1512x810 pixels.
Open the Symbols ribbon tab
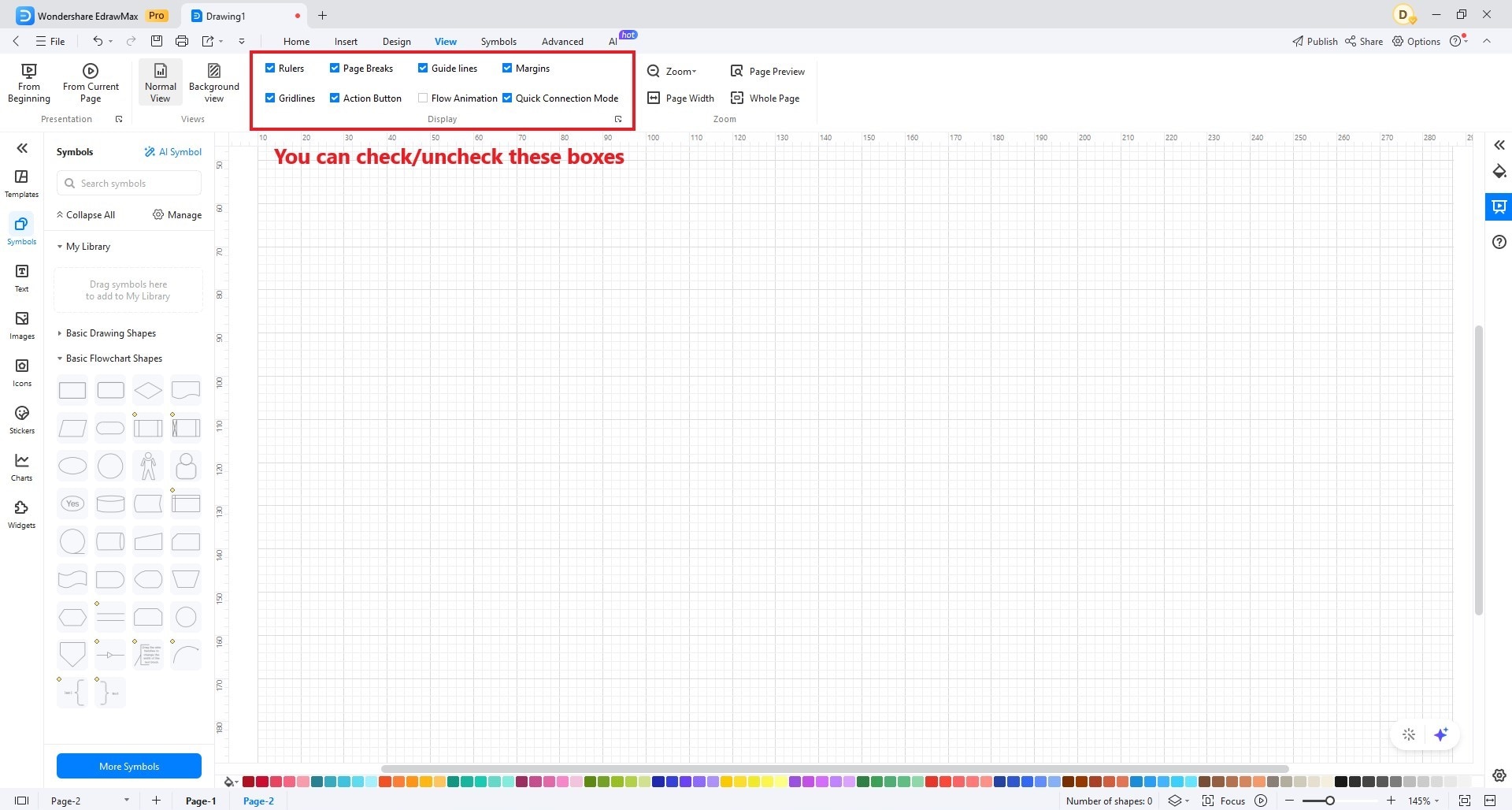click(498, 41)
